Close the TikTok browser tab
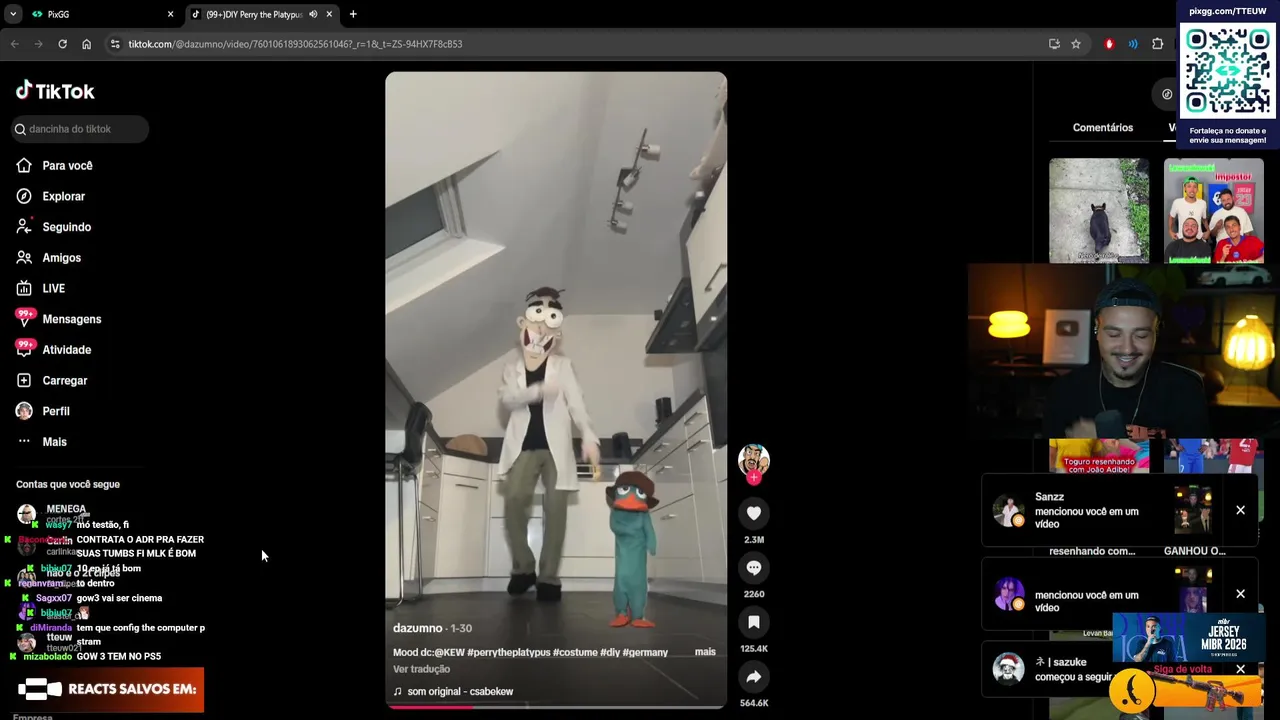Screen dimensions: 1280x720 (x=329, y=14)
